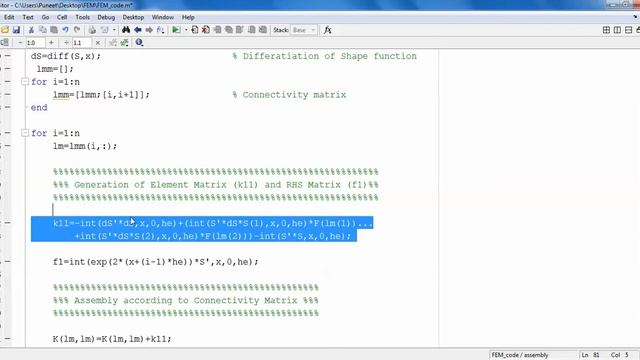Toggle breakpoint dash on f1=int(exp line
The height and width of the screenshot is (360, 640).
[8, 262]
